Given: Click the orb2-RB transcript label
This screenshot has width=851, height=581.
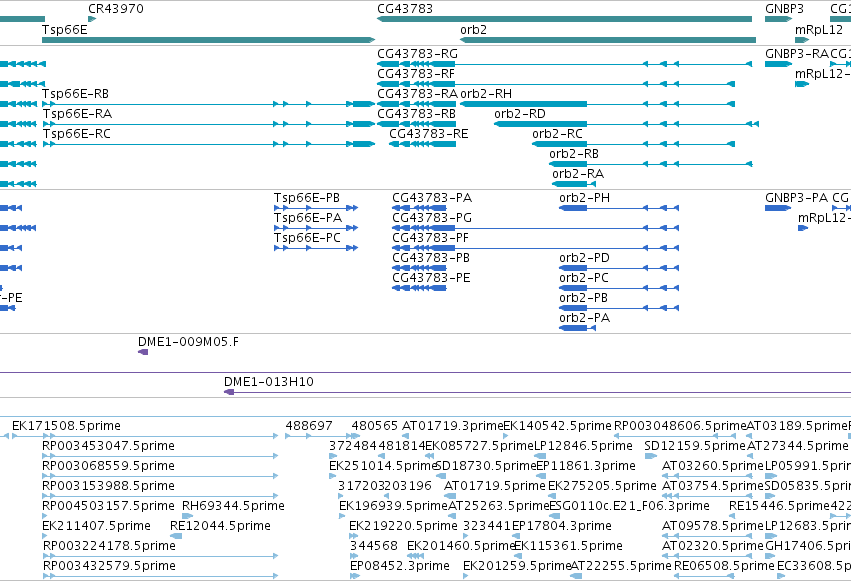Looking at the screenshot, I should [574, 154].
